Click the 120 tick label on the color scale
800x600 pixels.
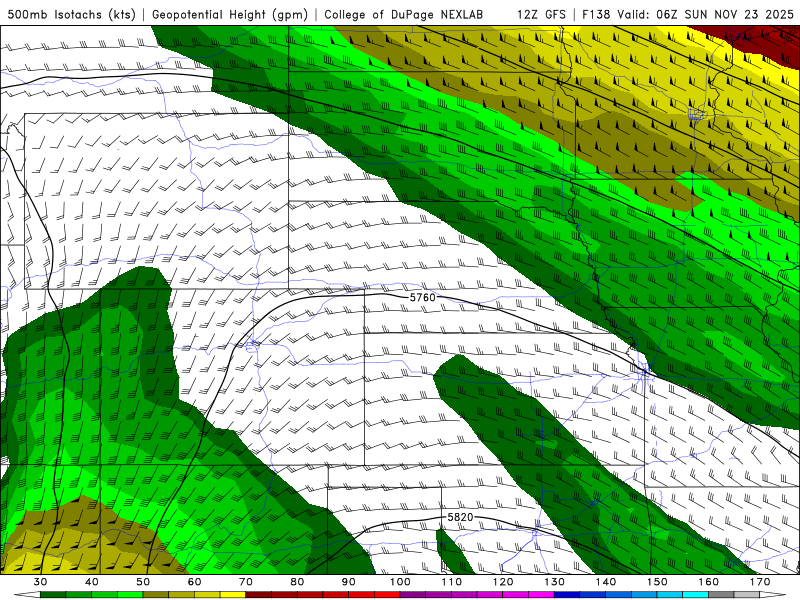(503, 582)
